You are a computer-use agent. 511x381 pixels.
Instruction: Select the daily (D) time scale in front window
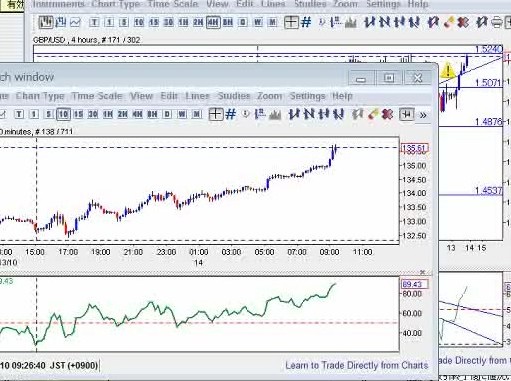click(x=167, y=114)
